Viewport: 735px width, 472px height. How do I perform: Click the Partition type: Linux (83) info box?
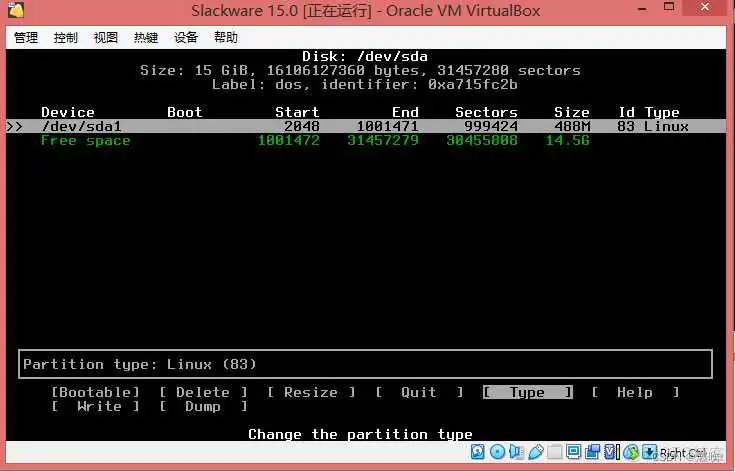[x=366, y=364]
